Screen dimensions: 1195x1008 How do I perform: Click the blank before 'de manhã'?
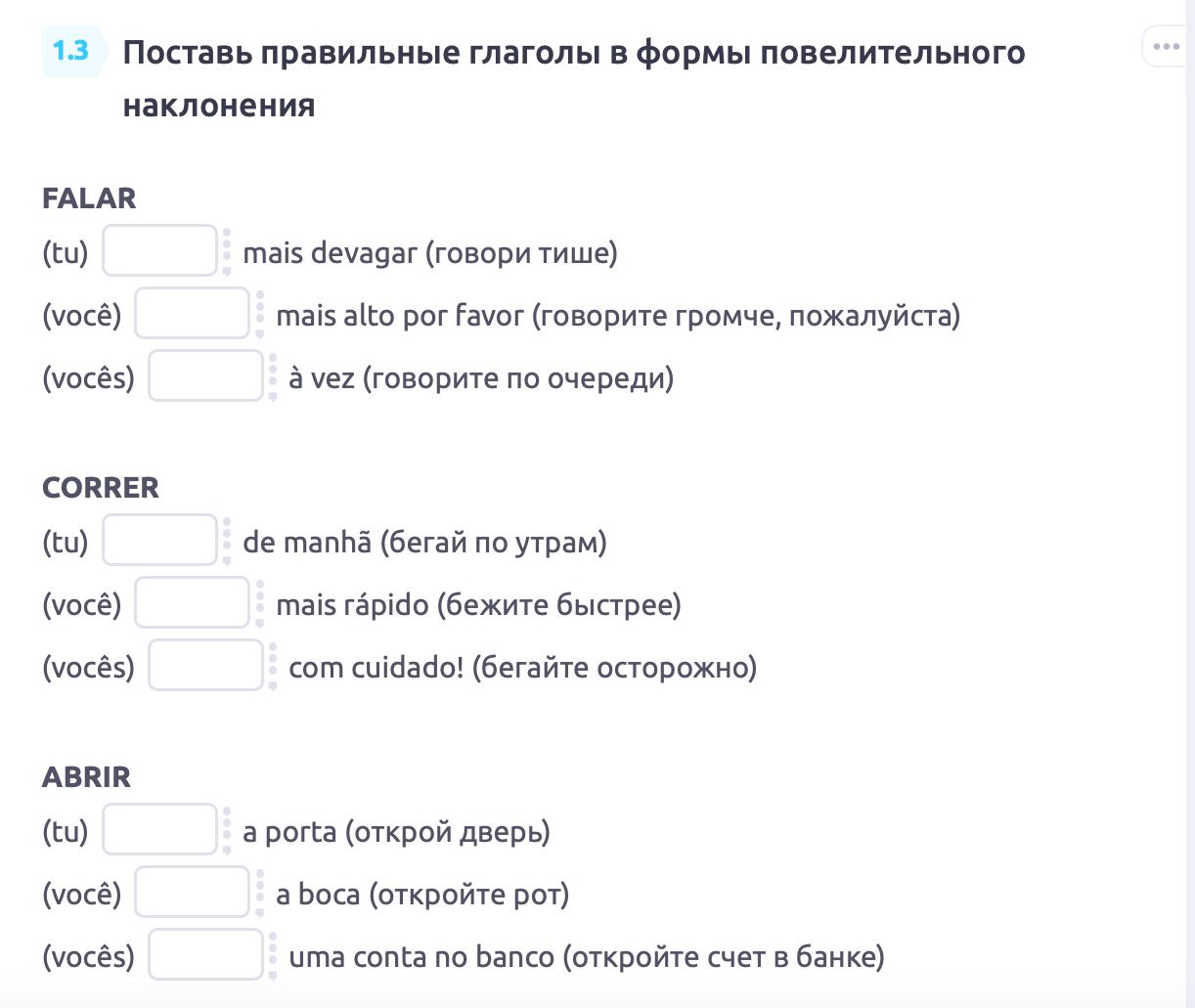(x=159, y=541)
